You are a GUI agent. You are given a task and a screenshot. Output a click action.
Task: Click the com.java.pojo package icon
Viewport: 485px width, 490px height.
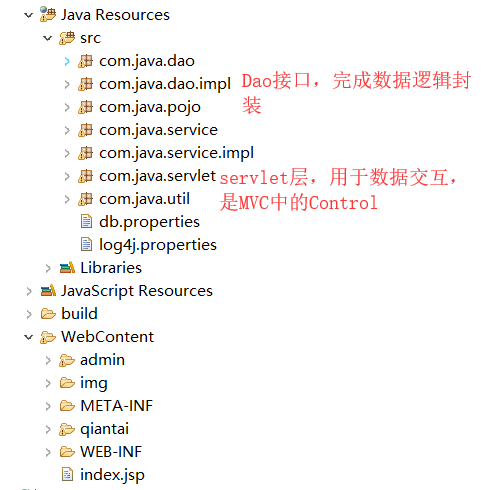tap(85, 107)
